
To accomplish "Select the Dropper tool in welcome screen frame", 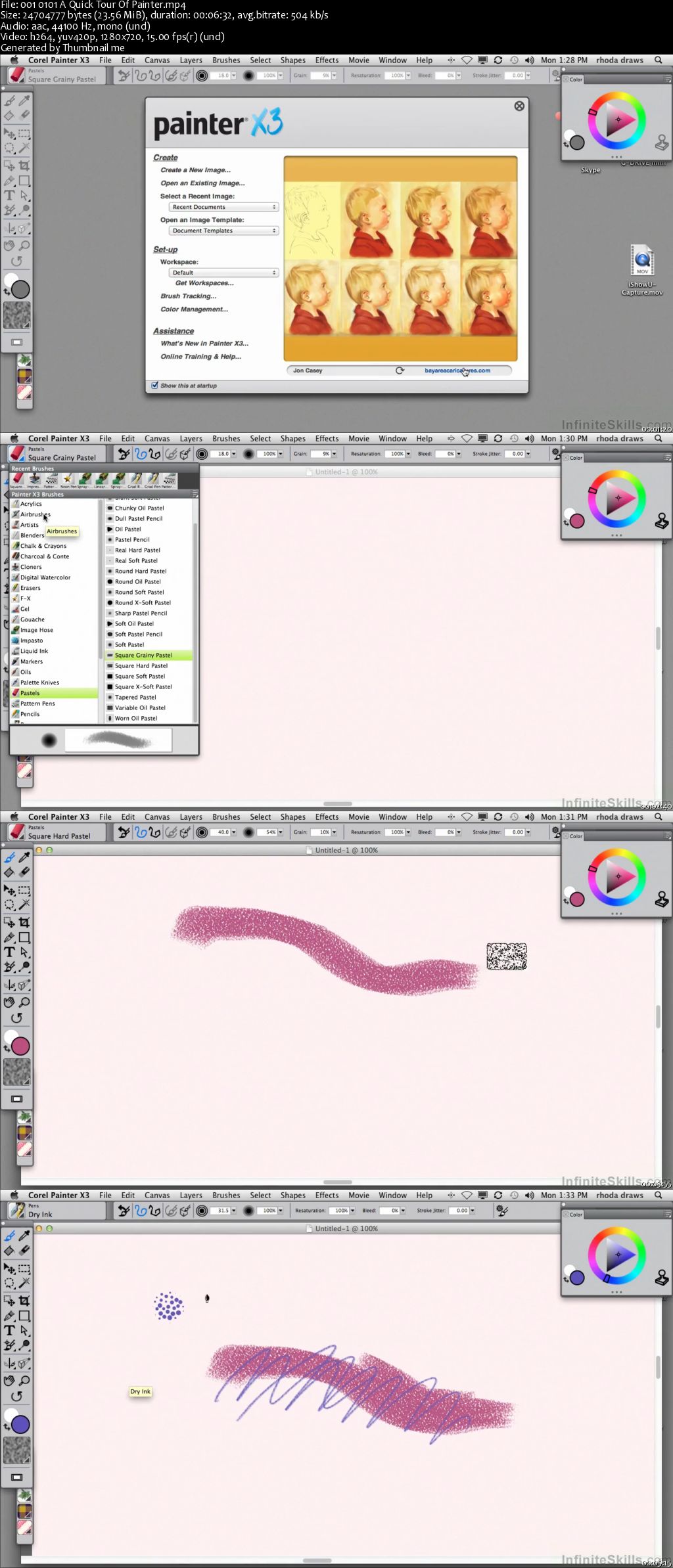I will [x=24, y=101].
